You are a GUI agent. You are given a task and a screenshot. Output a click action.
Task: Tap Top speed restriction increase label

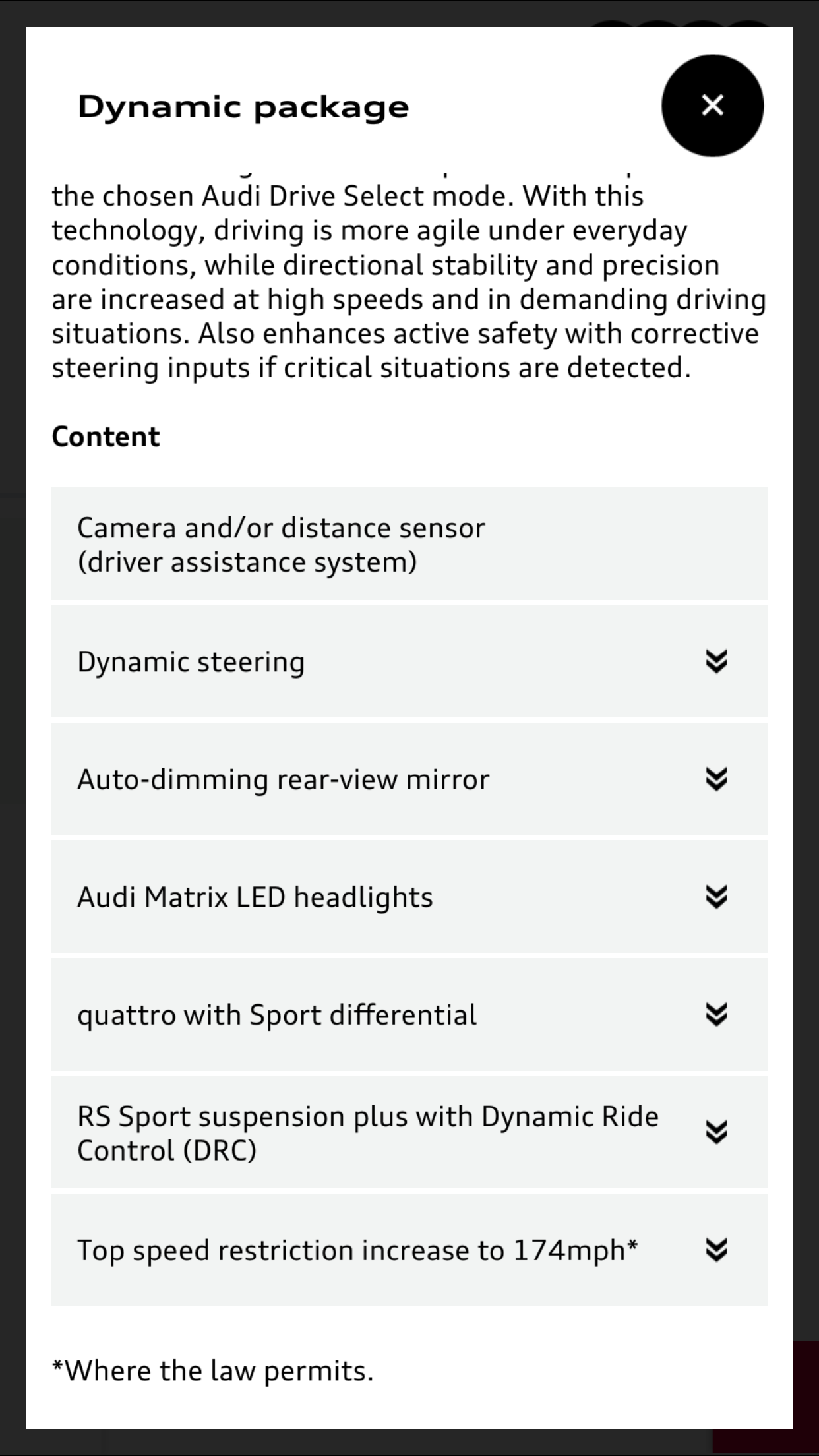(x=357, y=1250)
